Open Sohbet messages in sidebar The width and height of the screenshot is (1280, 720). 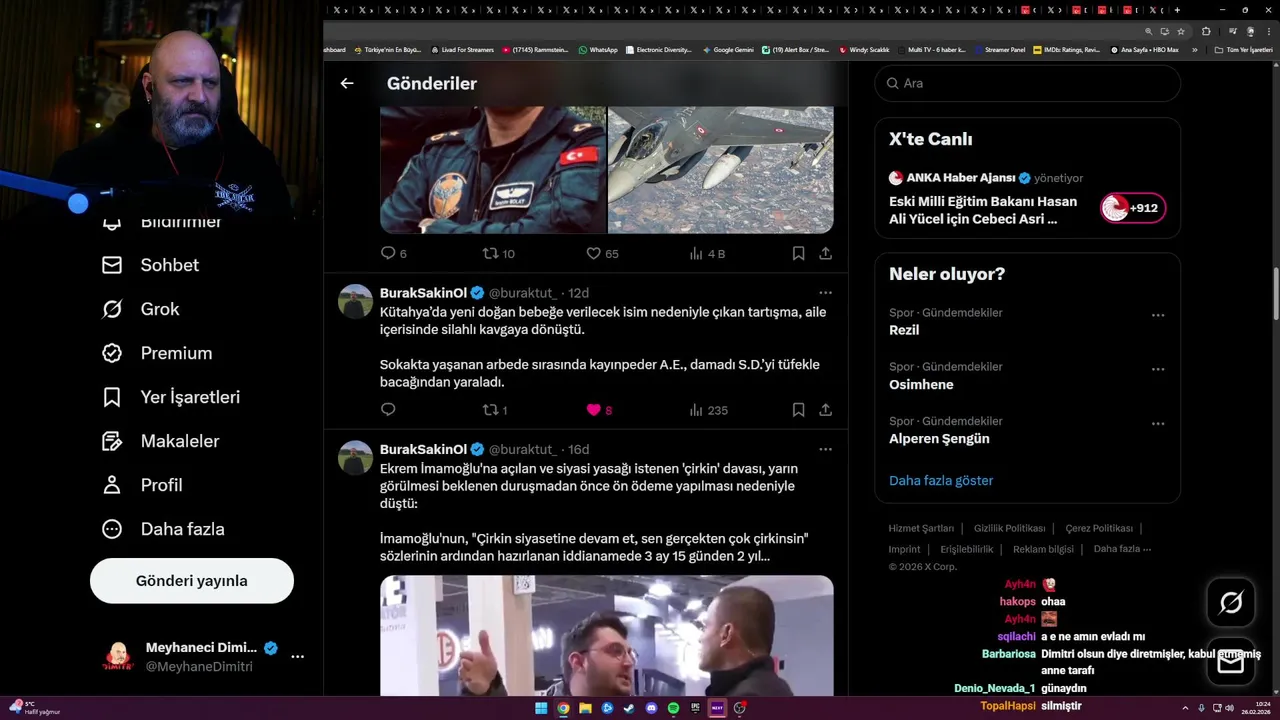[150, 265]
